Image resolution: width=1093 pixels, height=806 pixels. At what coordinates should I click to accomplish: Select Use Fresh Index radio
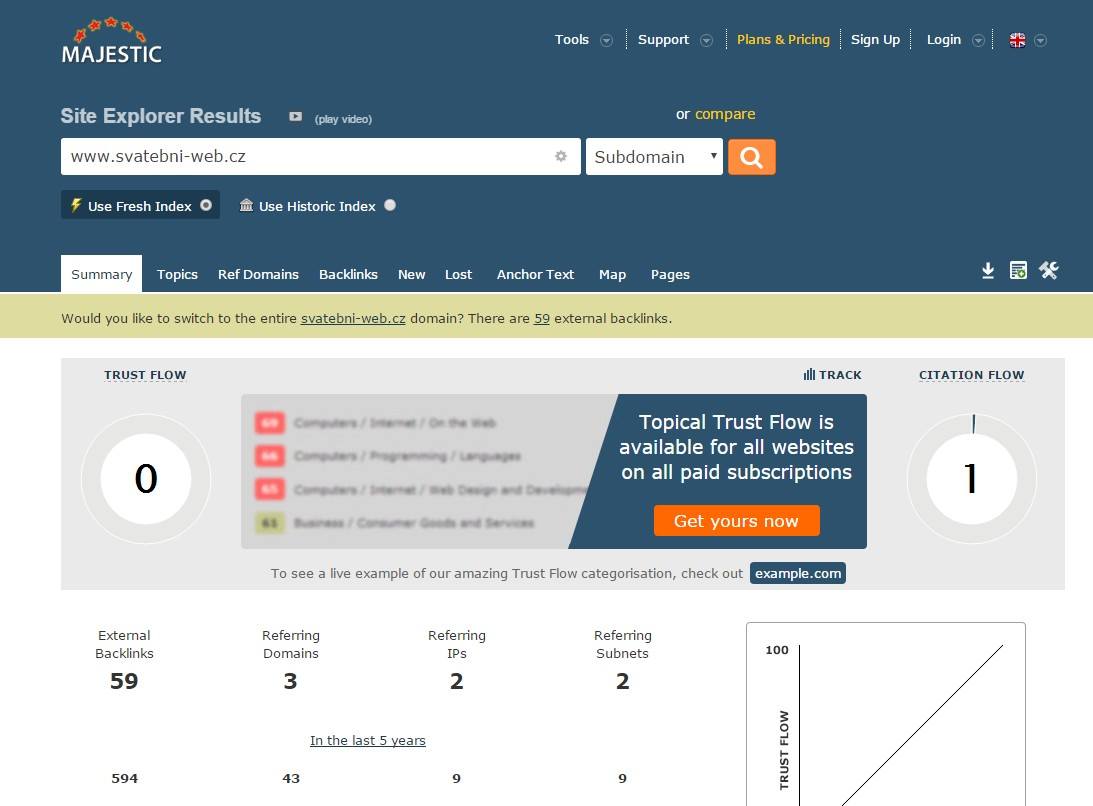click(x=206, y=205)
